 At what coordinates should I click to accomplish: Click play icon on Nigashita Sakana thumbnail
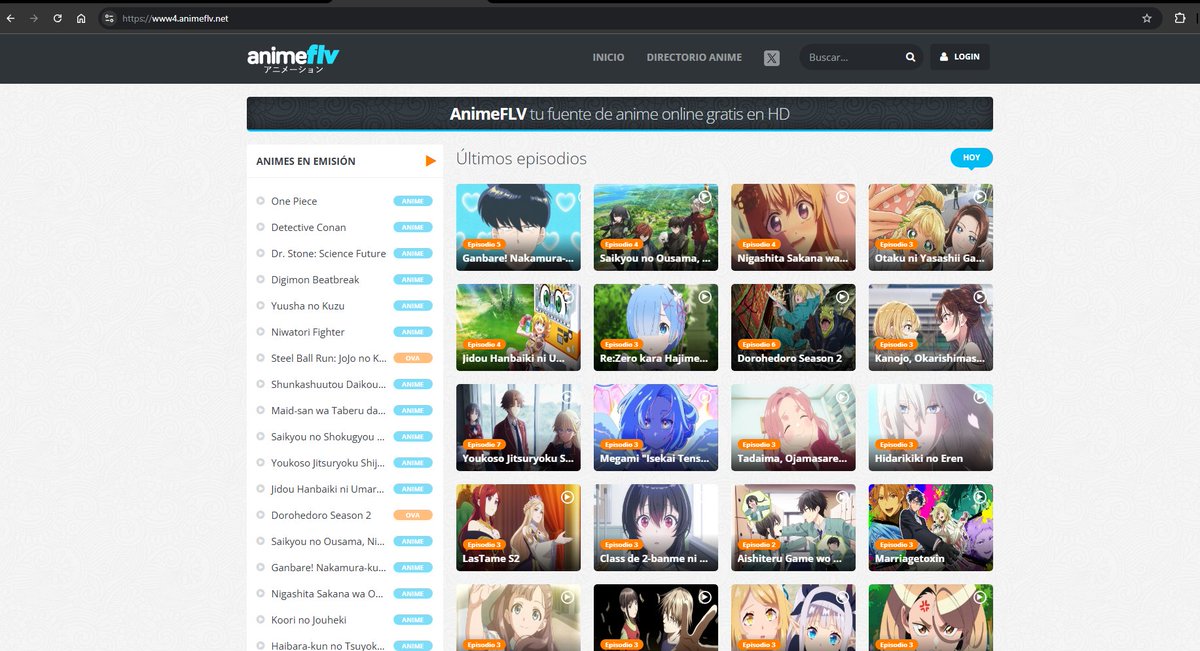pos(842,197)
